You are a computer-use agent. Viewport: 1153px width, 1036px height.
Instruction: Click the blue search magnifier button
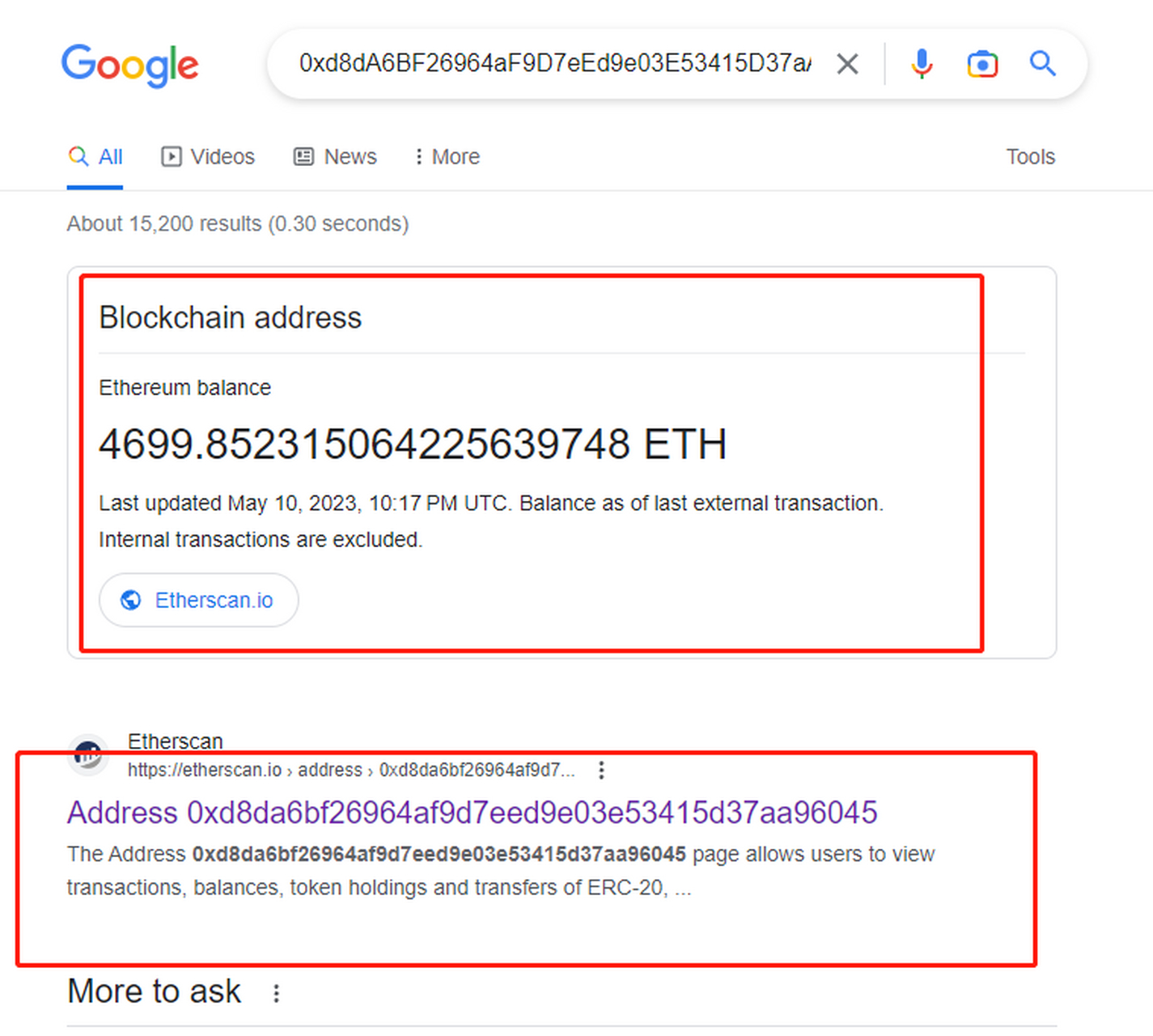tap(1042, 63)
